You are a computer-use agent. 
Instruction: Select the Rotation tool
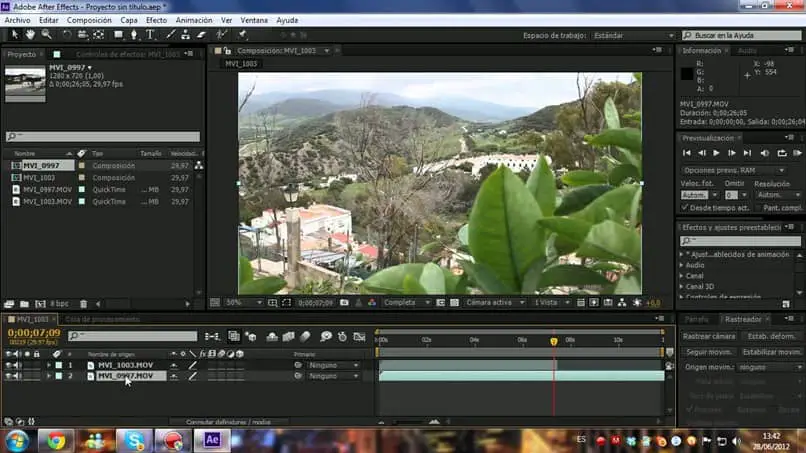pos(65,34)
